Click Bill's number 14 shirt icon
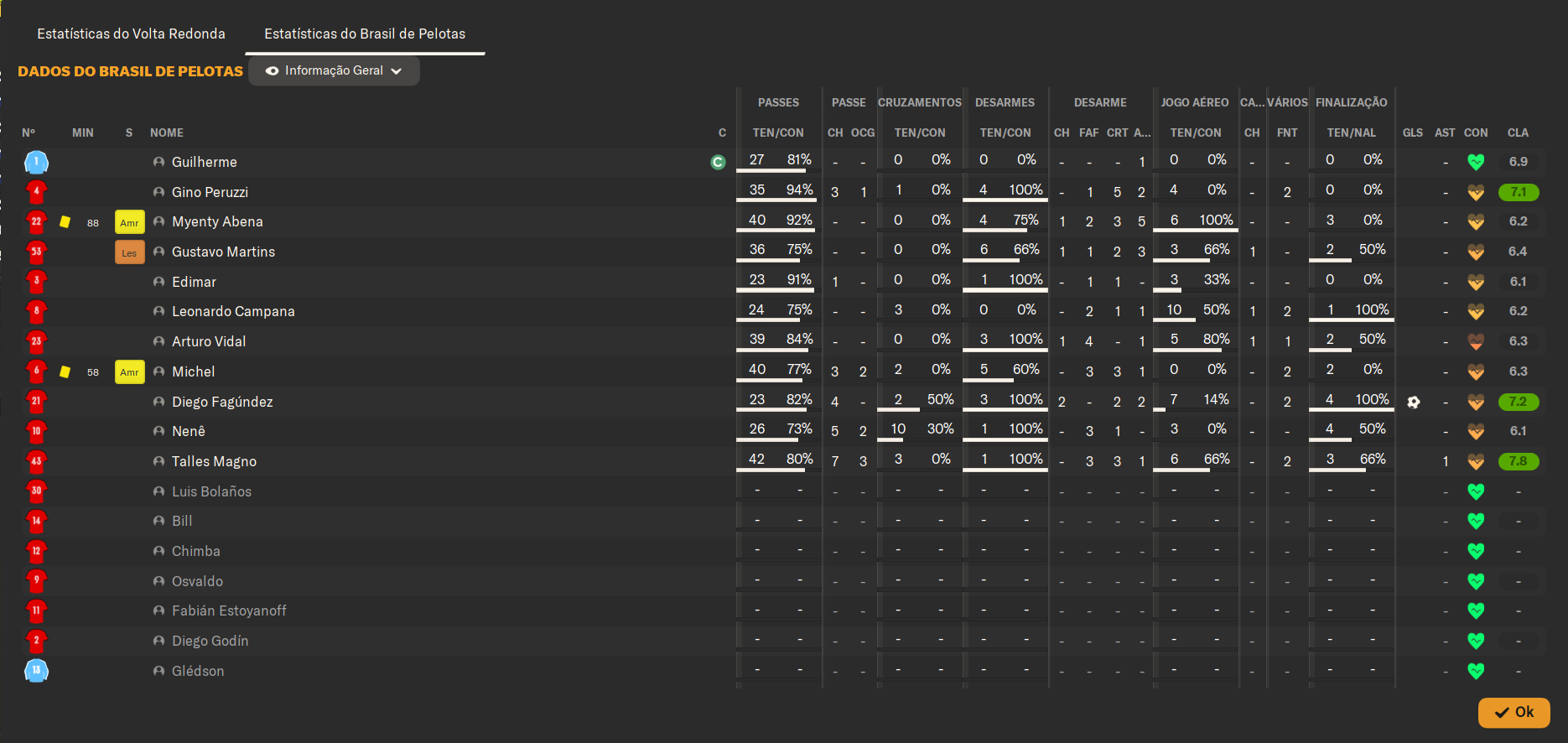 36,521
